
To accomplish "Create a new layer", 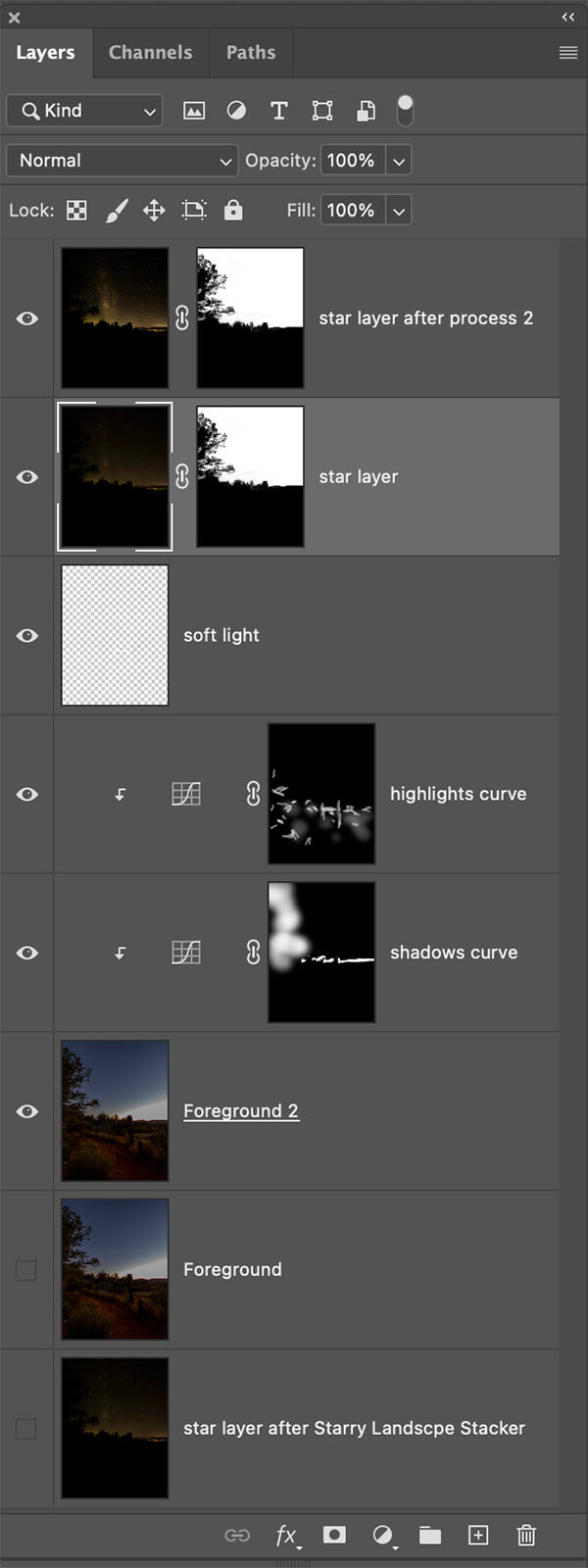I will pos(478,1535).
